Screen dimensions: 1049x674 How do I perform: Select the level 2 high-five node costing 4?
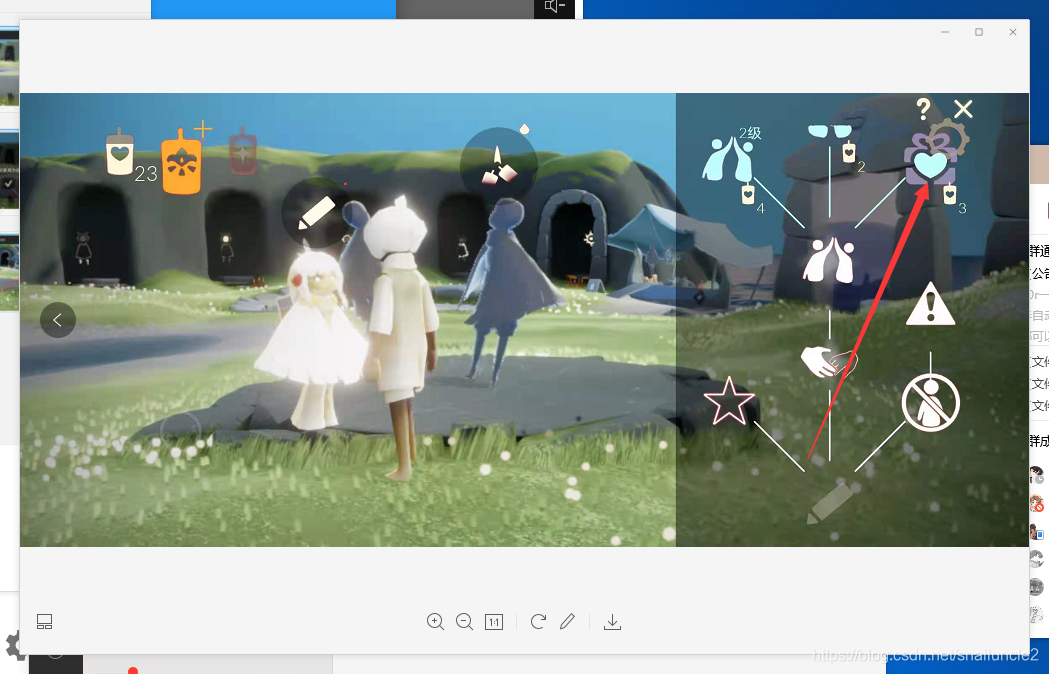[x=727, y=159]
